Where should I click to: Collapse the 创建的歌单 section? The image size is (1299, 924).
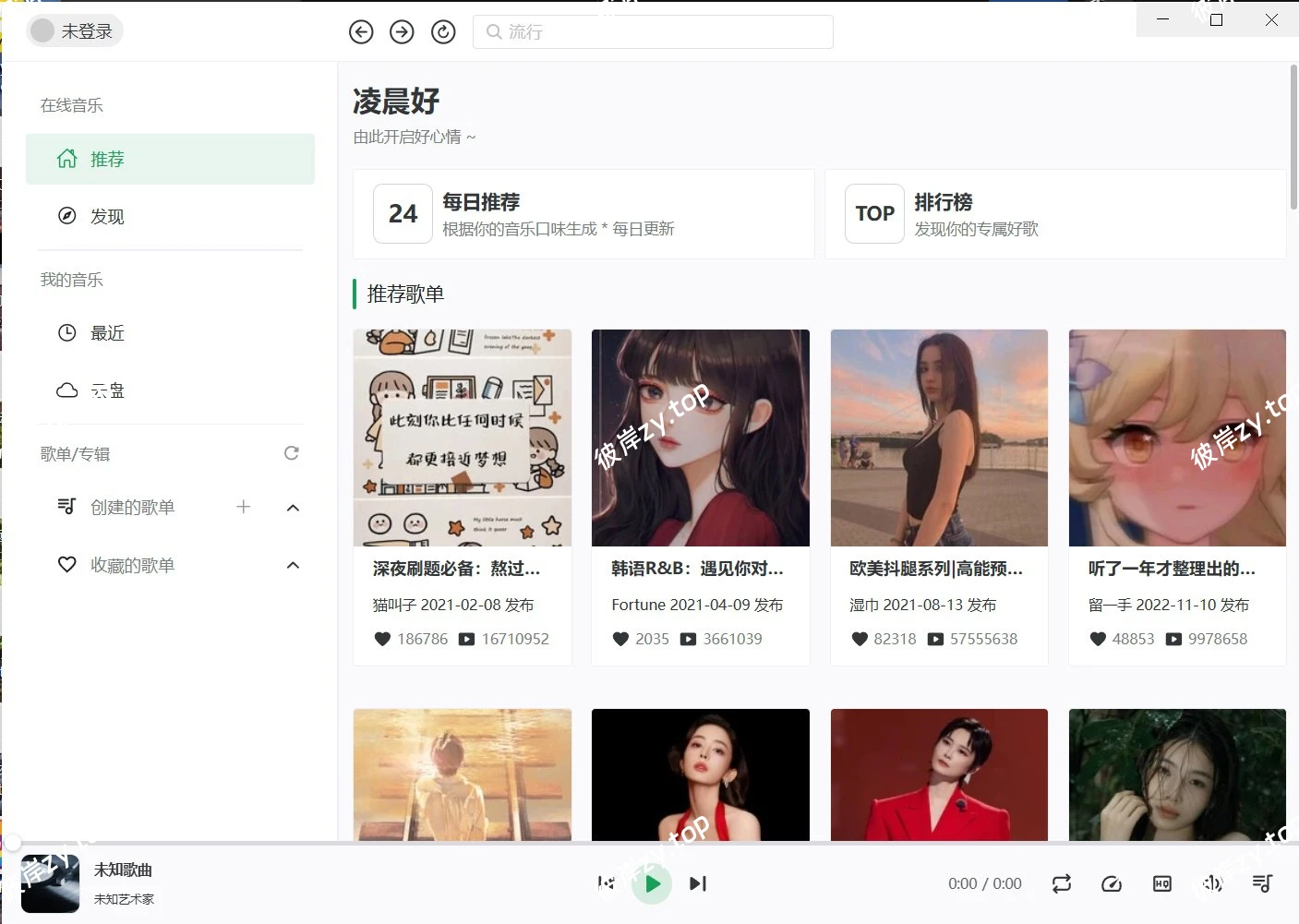(293, 507)
